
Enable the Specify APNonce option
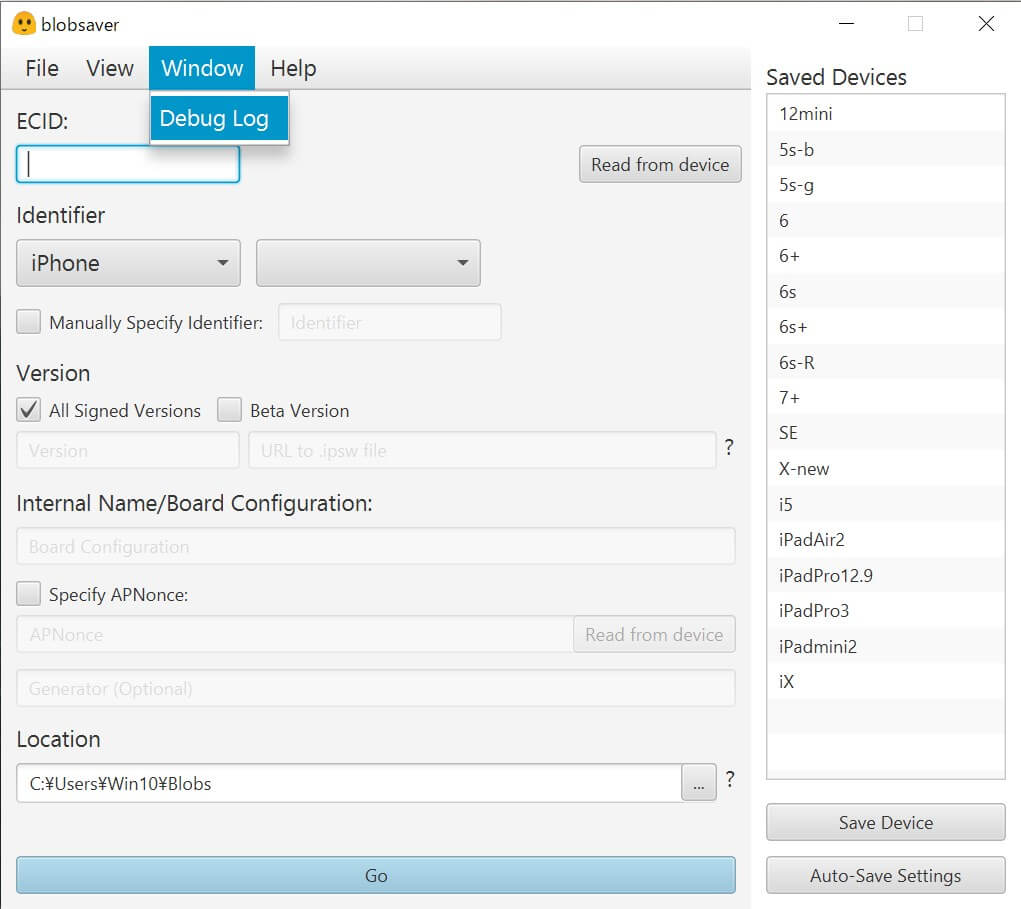(29, 594)
